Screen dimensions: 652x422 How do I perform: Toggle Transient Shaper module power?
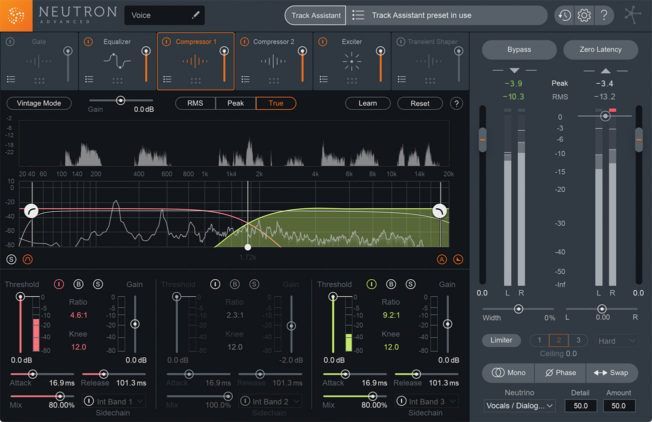tap(400, 42)
